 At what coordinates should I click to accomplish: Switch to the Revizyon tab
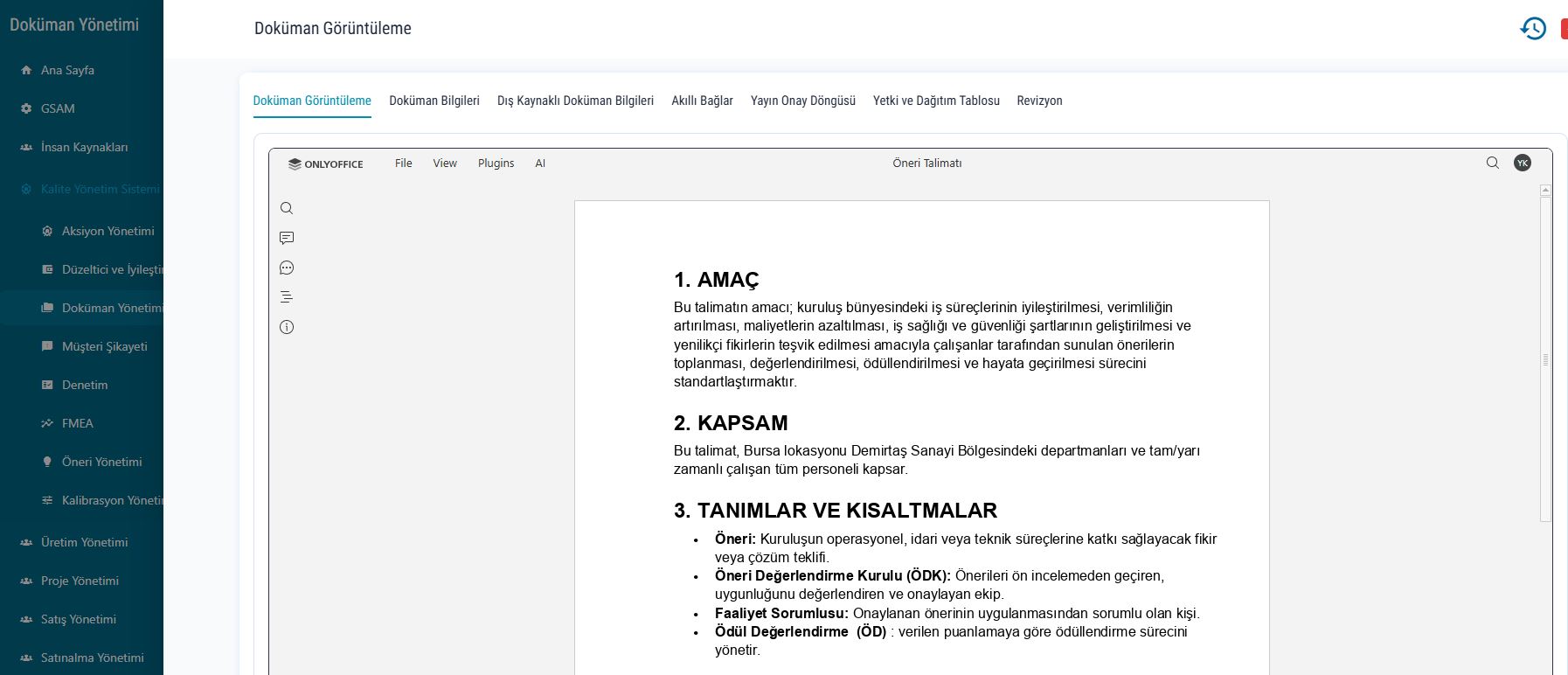click(x=1039, y=101)
